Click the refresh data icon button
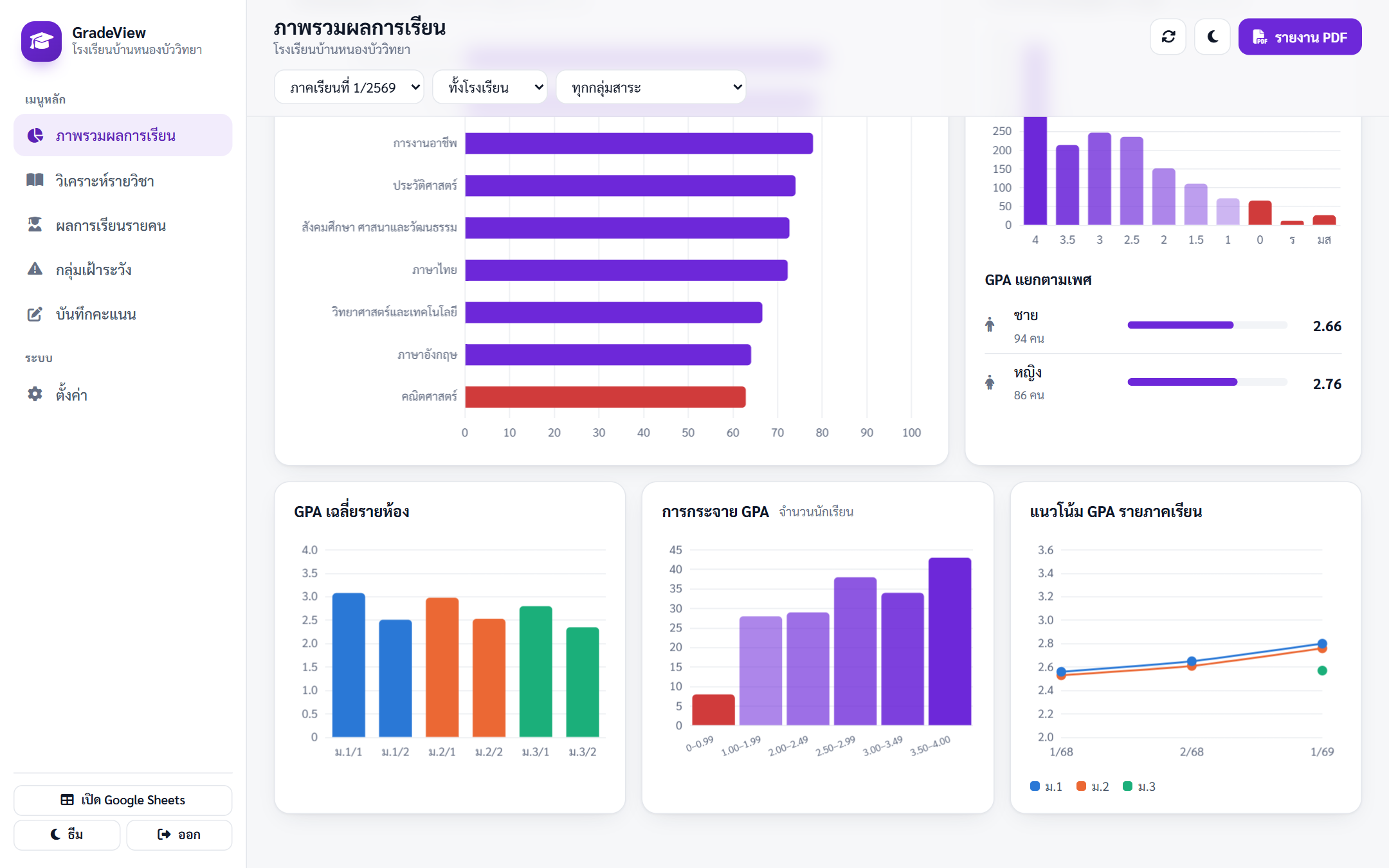 point(1168,37)
